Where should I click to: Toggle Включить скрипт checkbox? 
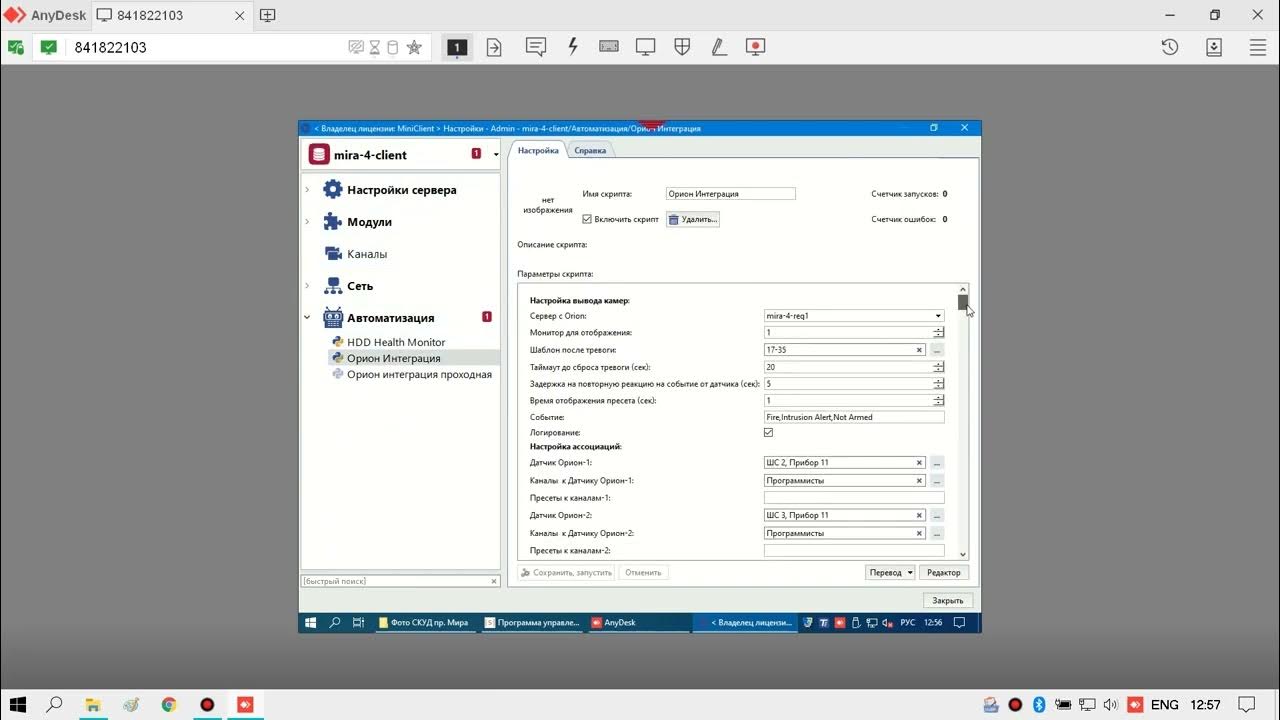tap(587, 219)
